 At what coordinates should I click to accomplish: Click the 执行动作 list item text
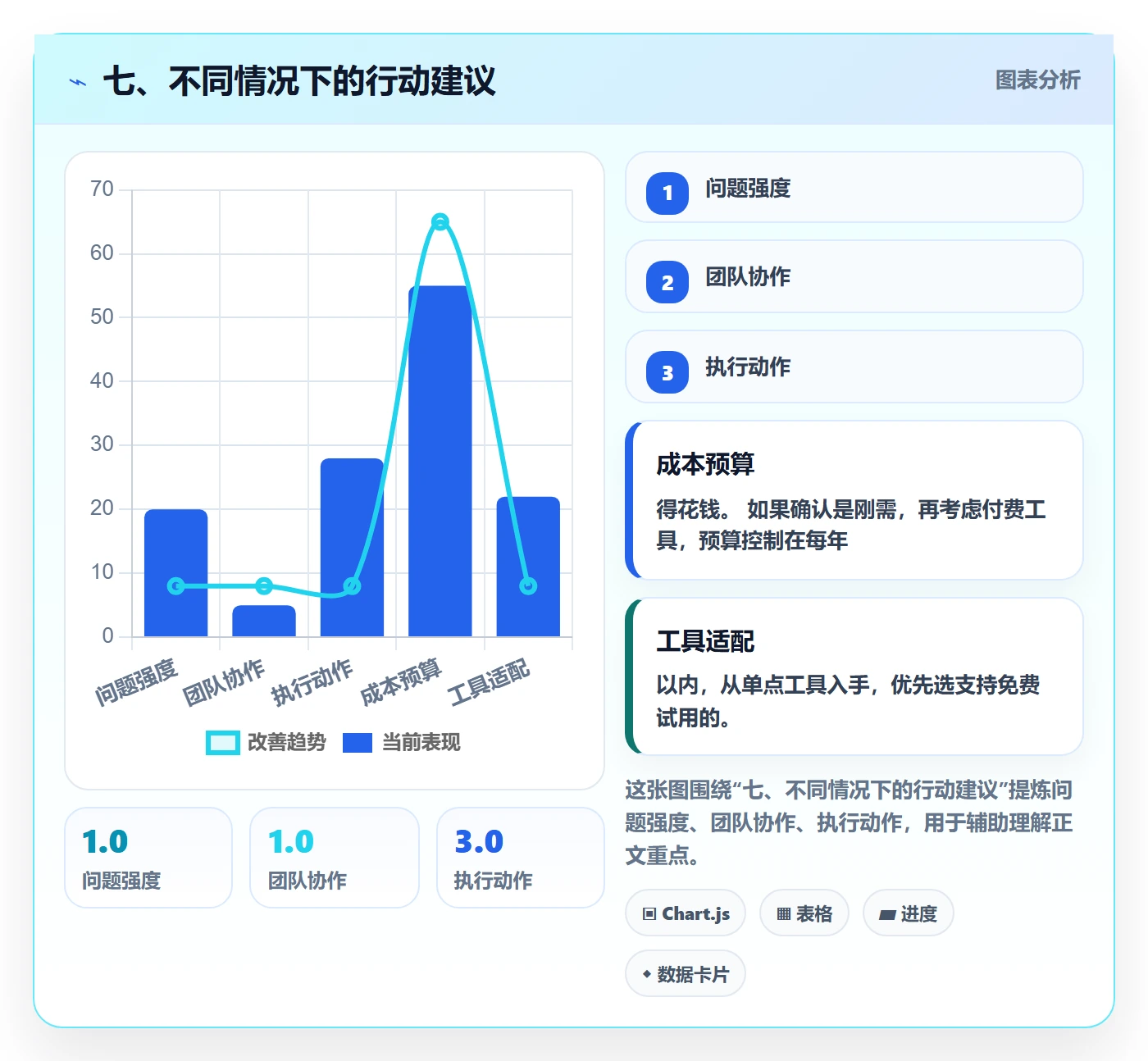coord(748,367)
